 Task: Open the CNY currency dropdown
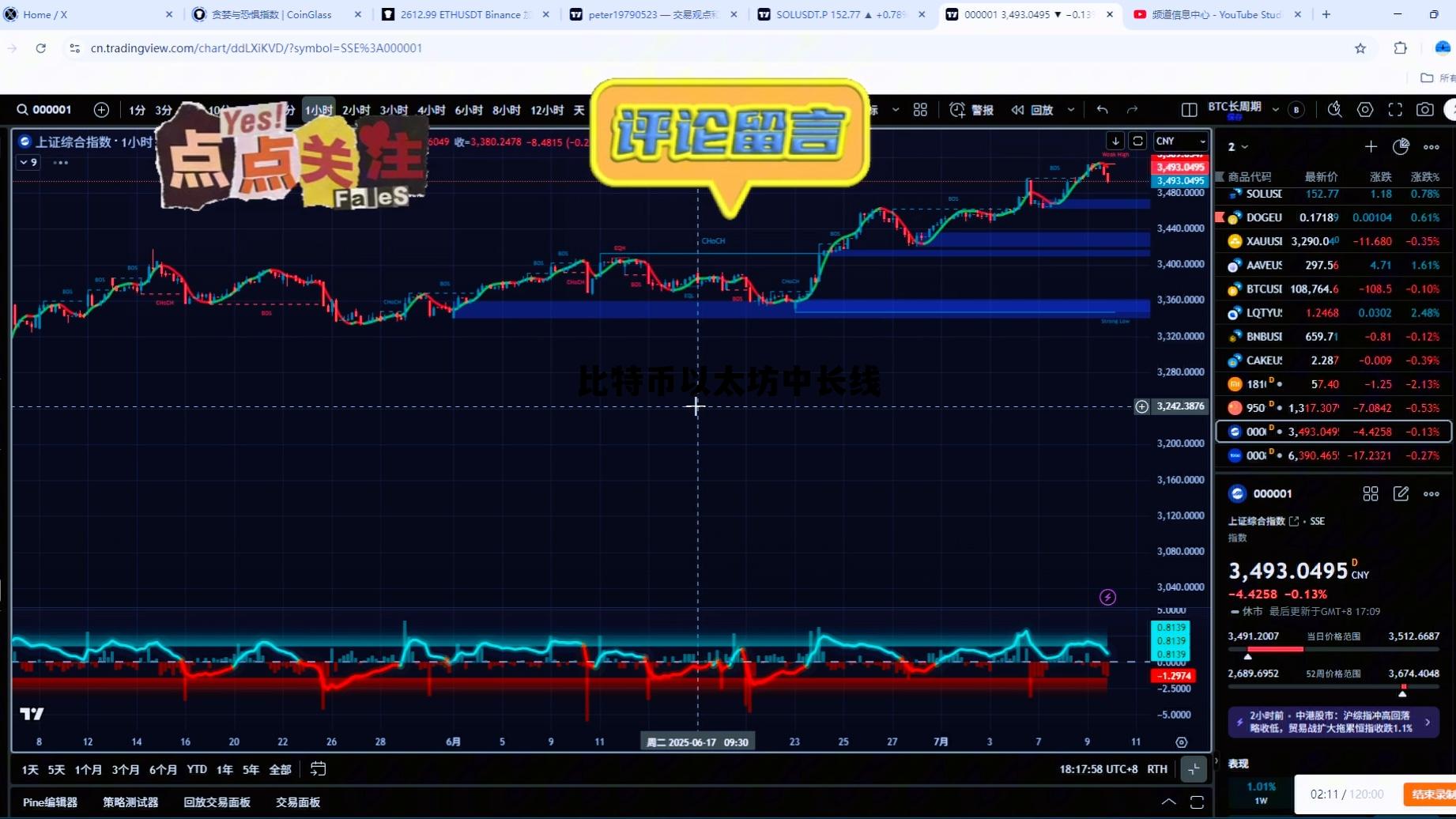[1180, 141]
